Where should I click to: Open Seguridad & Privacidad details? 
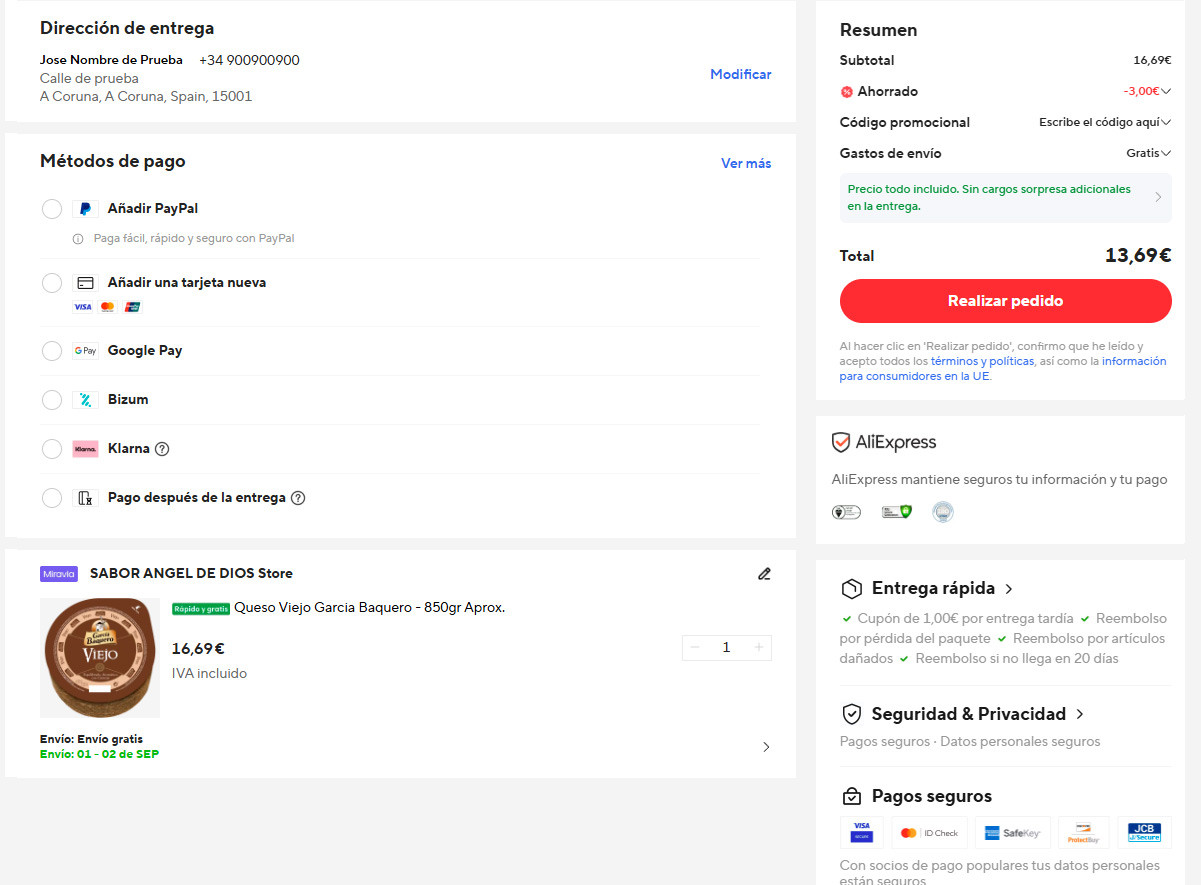click(x=1079, y=715)
